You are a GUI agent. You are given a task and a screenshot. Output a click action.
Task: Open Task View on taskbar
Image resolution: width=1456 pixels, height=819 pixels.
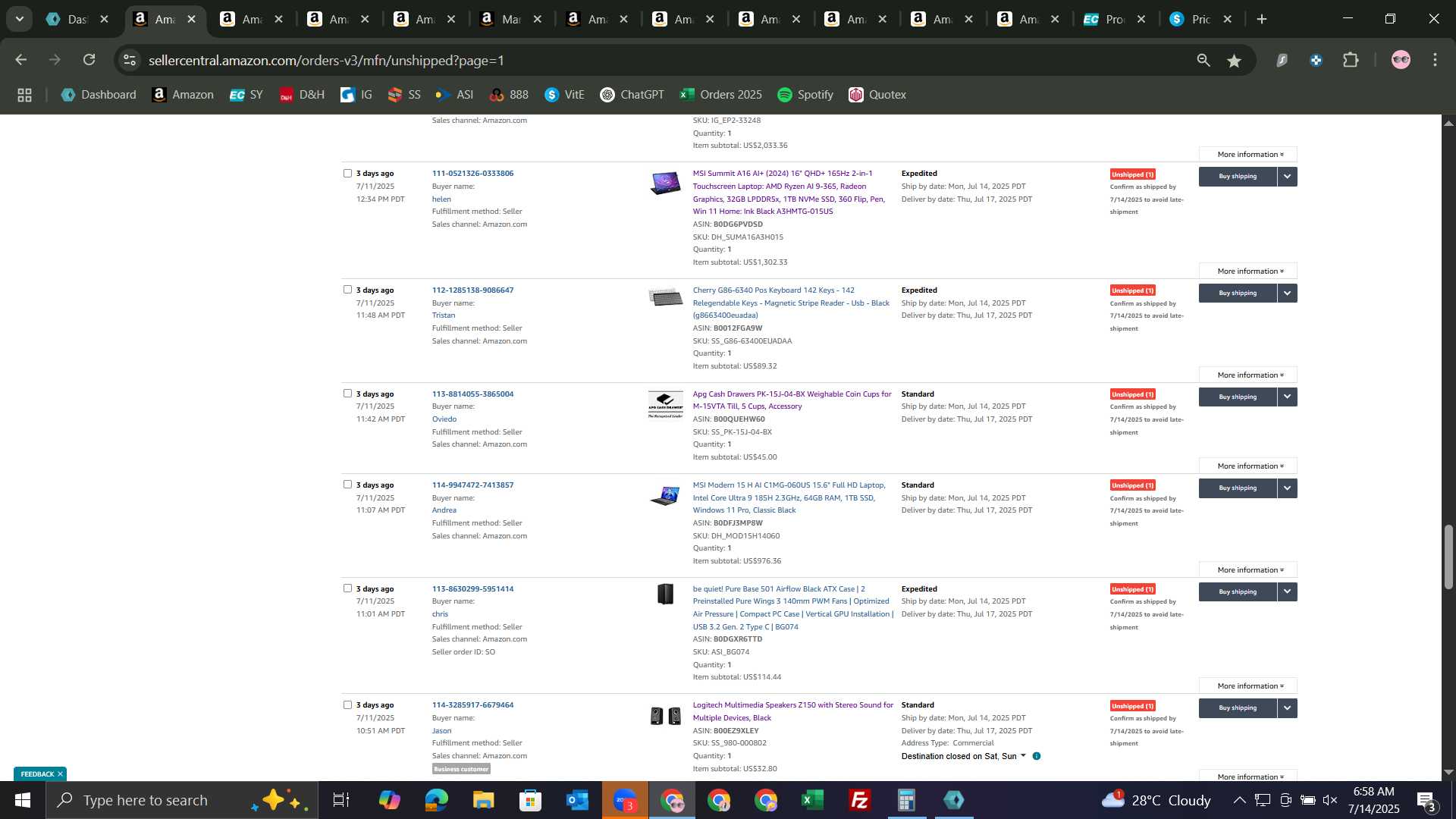341,800
